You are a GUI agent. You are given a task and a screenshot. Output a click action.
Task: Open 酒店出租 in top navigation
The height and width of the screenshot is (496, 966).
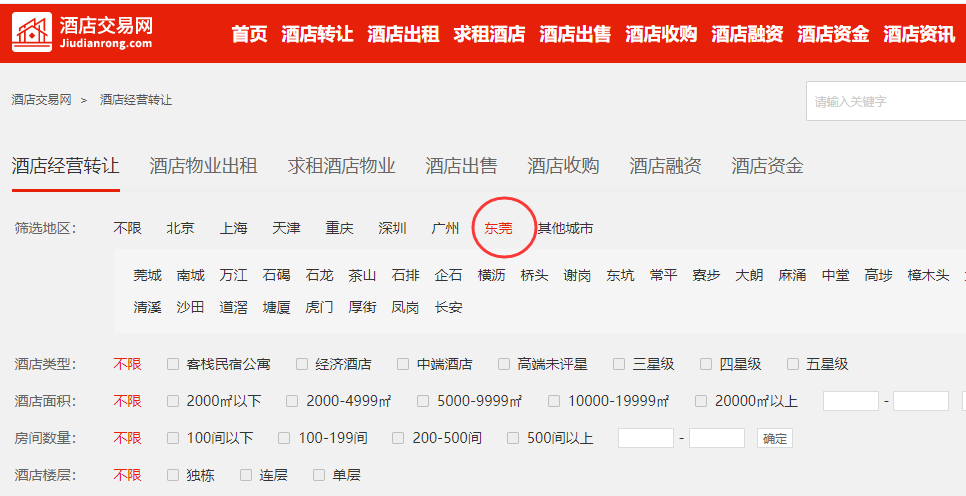403,33
